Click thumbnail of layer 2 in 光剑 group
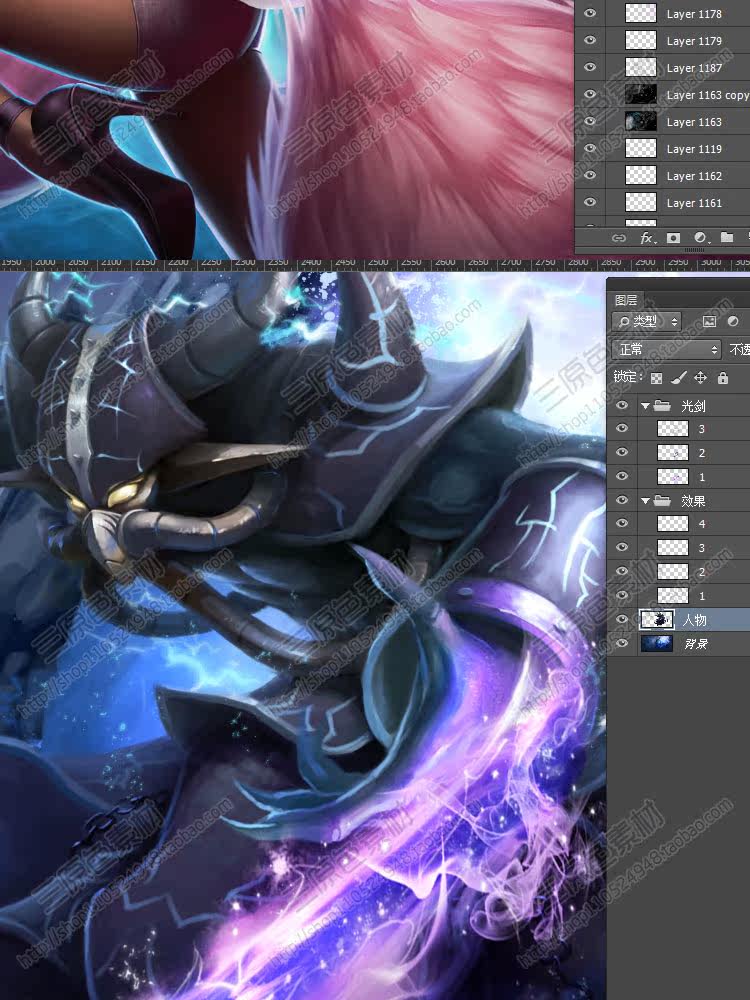This screenshot has width=750, height=1000. [x=673, y=453]
